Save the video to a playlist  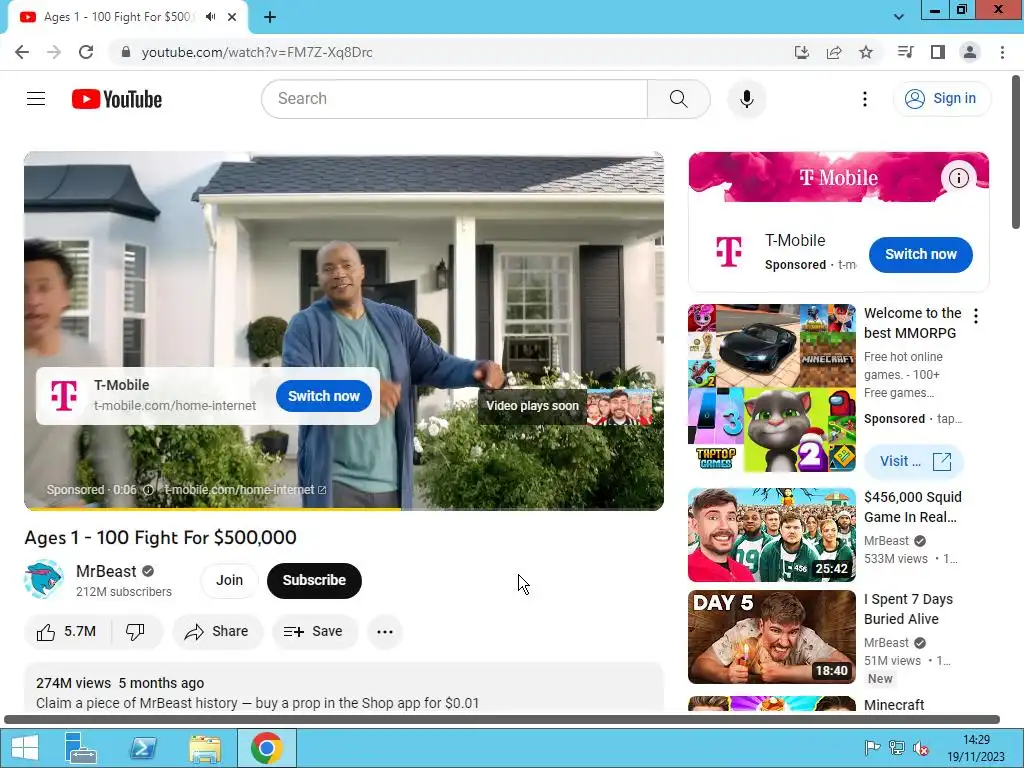315,632
